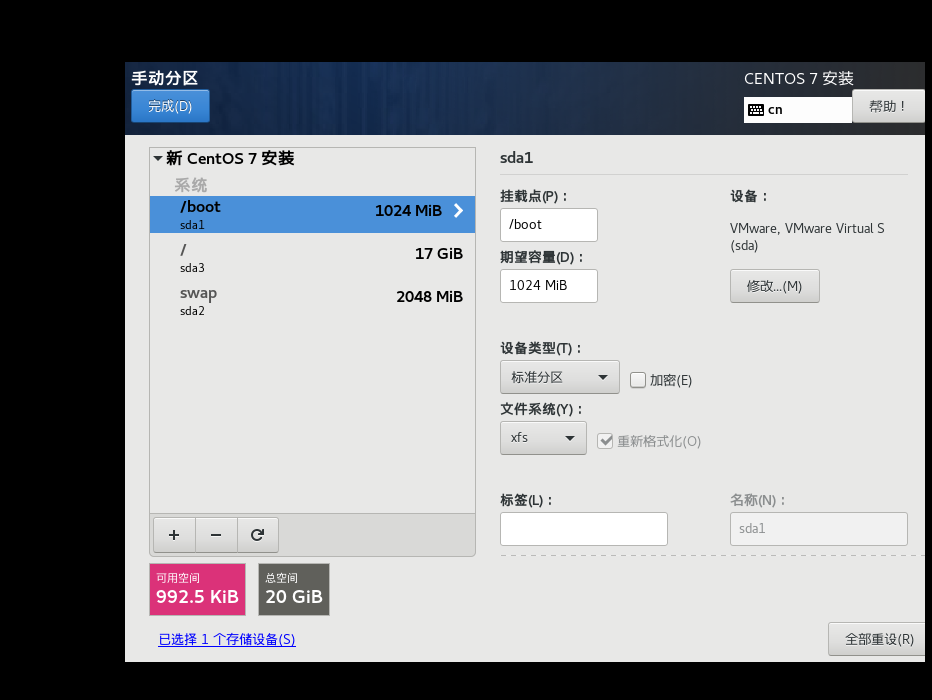Click the 完成(D) done button
This screenshot has height=700, width=932.
170,106
